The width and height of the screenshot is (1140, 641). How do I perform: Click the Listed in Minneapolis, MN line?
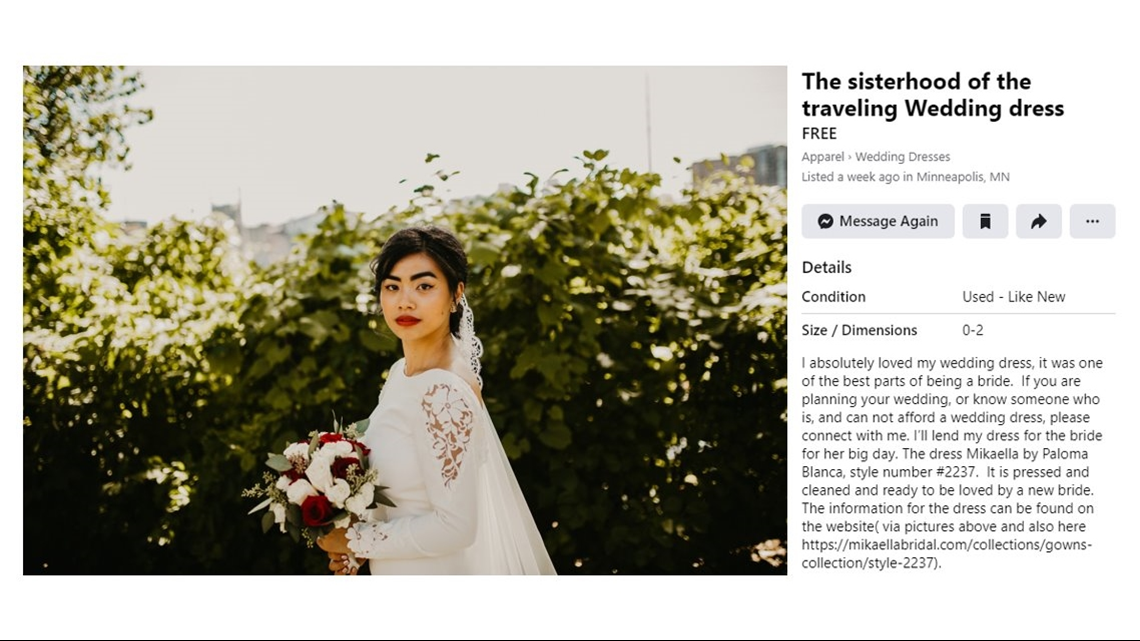[x=905, y=177]
